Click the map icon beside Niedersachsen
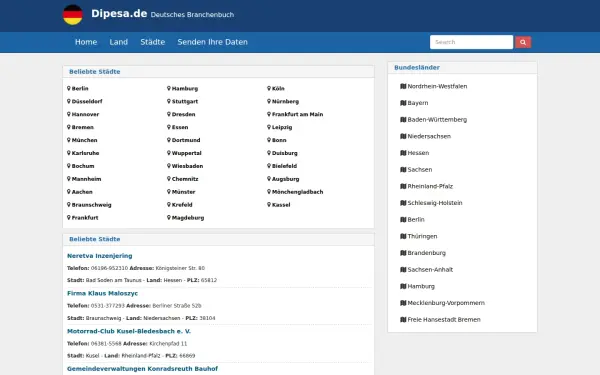 pos(403,136)
